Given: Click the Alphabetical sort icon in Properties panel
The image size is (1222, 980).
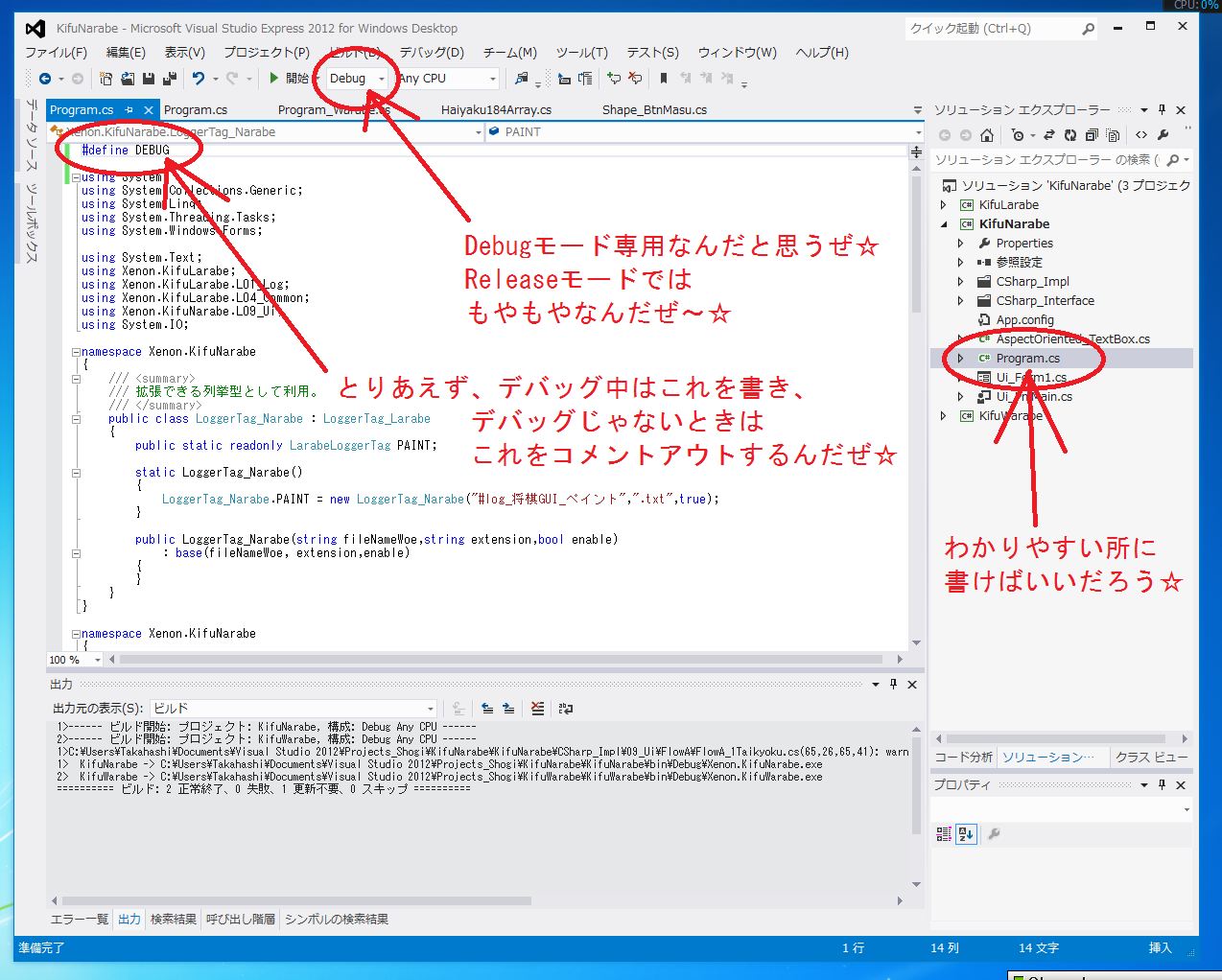Looking at the screenshot, I should point(966,834).
